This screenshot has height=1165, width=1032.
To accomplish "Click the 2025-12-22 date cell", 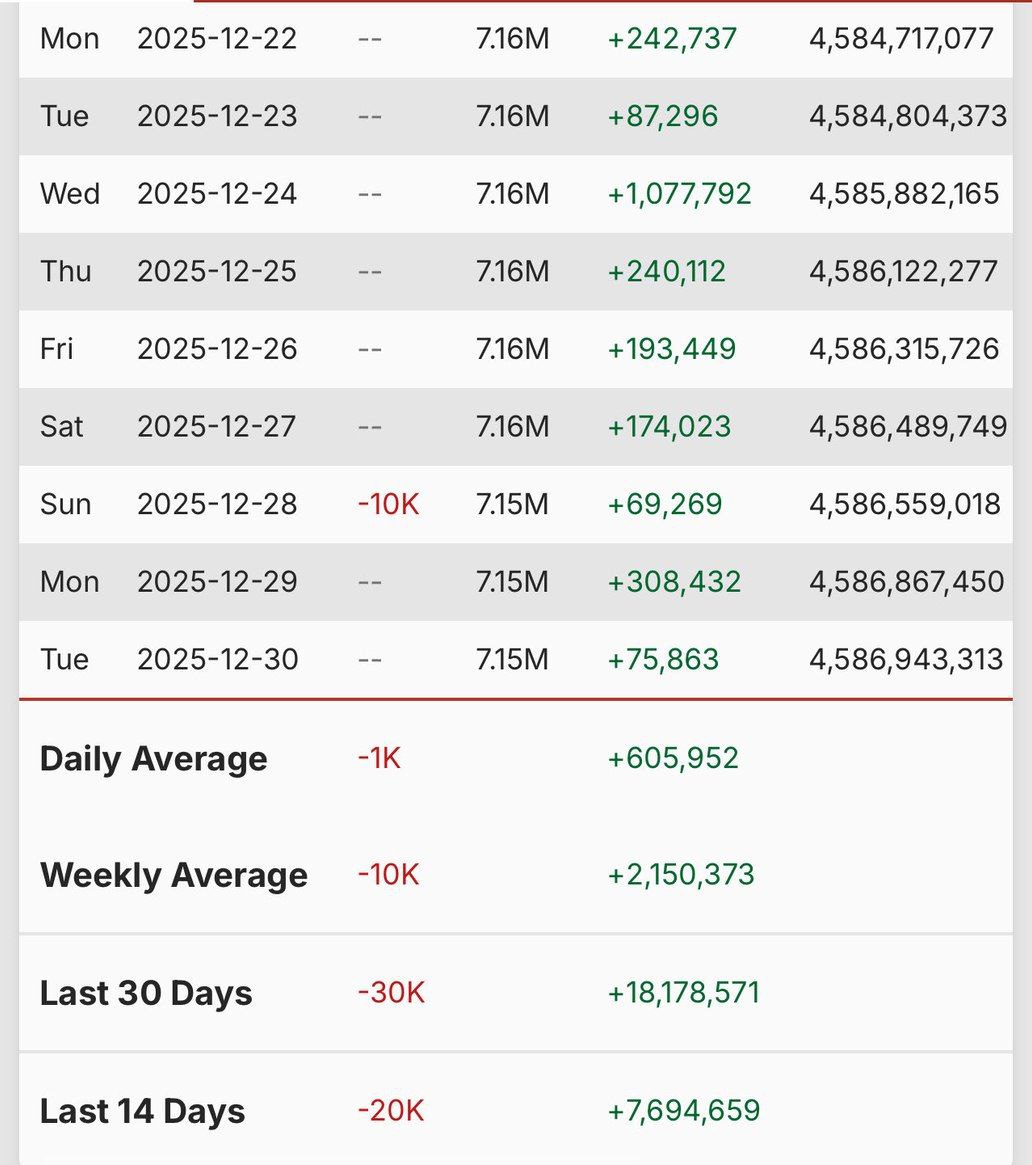I will (217, 39).
